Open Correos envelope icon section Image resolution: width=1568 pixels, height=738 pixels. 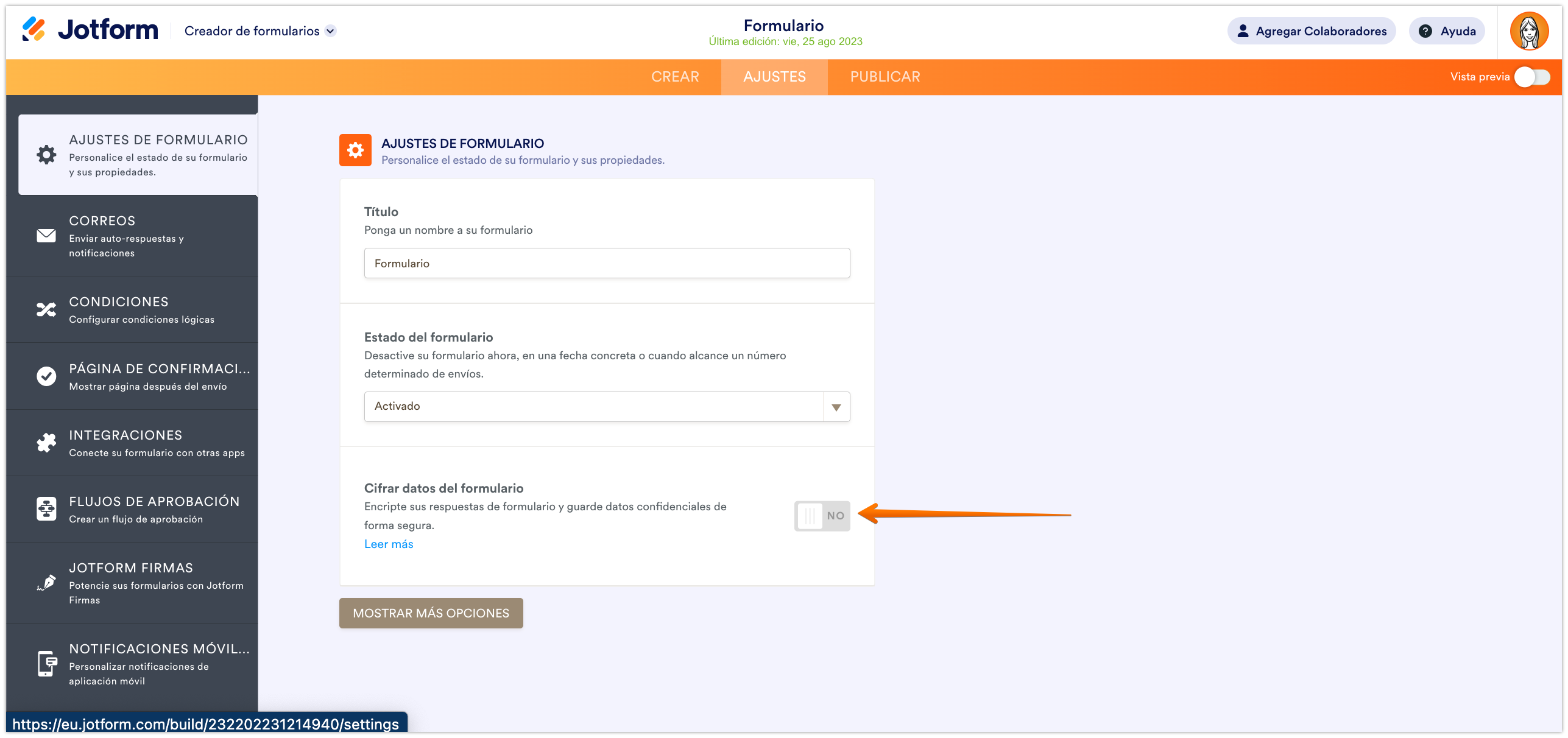(x=46, y=236)
